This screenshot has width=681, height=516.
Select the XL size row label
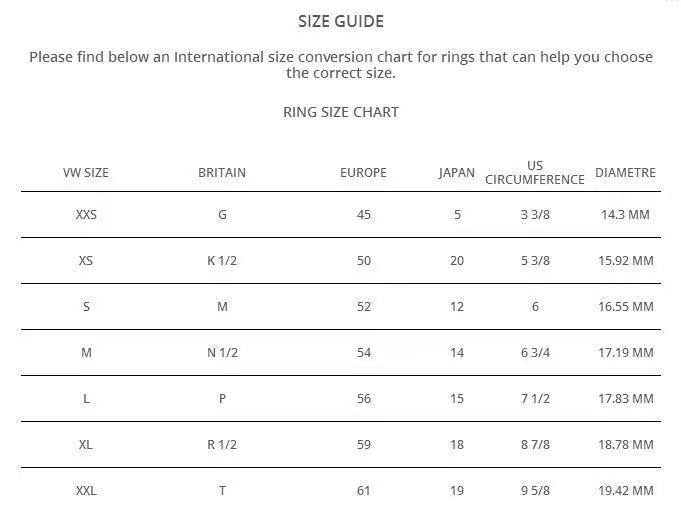(86, 445)
